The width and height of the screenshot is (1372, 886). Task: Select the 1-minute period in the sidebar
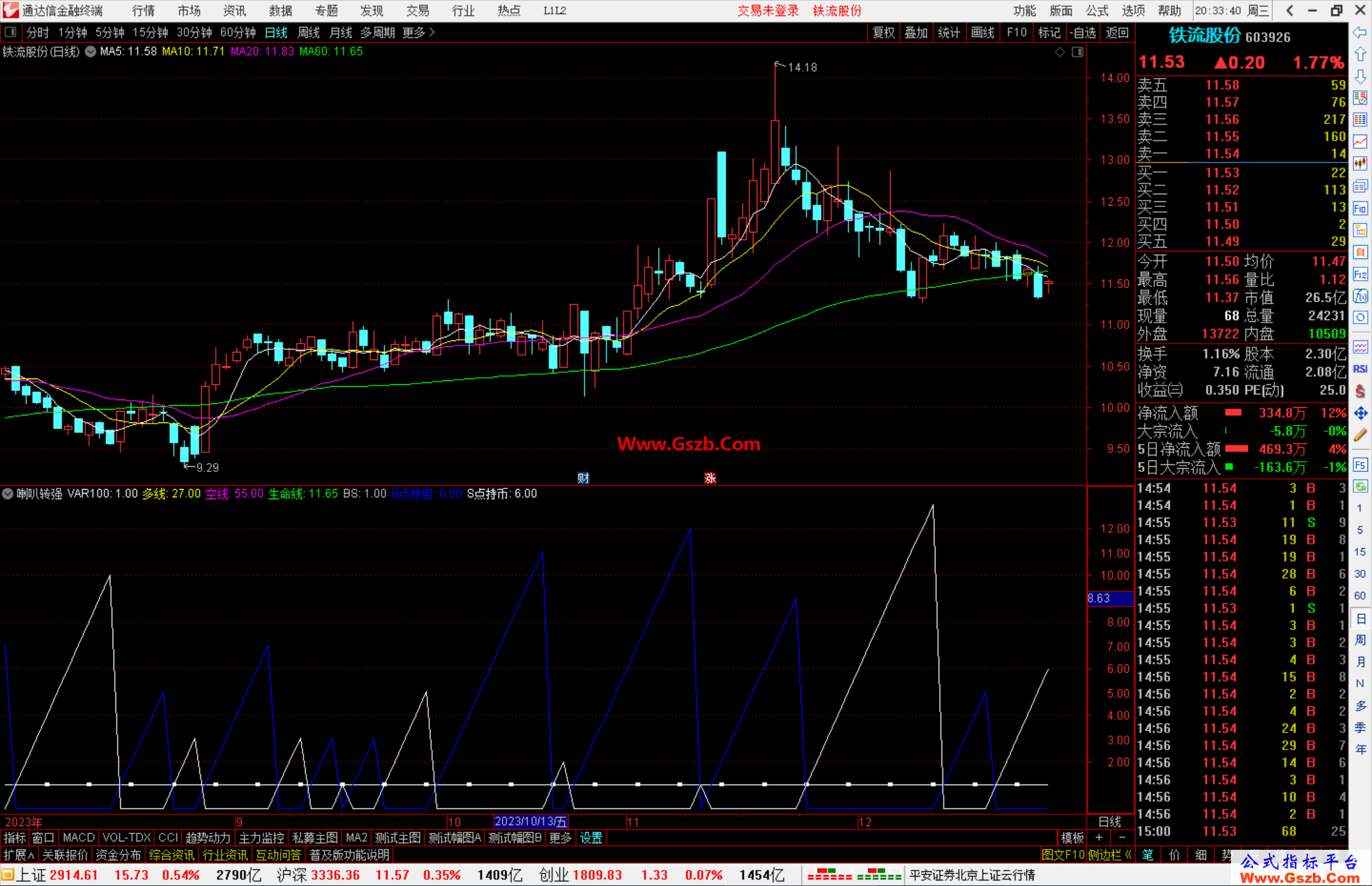[x=1360, y=508]
